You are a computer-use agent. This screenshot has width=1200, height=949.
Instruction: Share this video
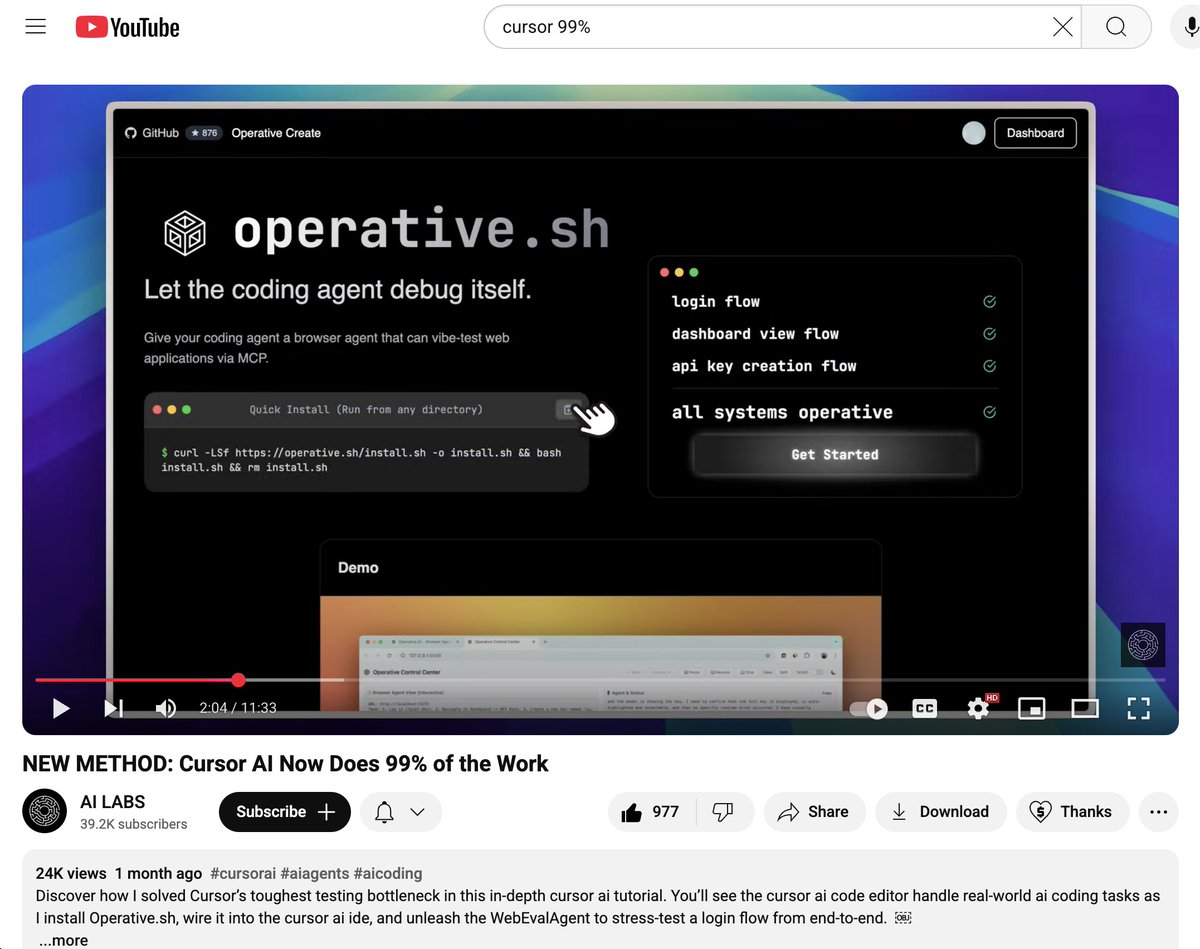(x=814, y=811)
